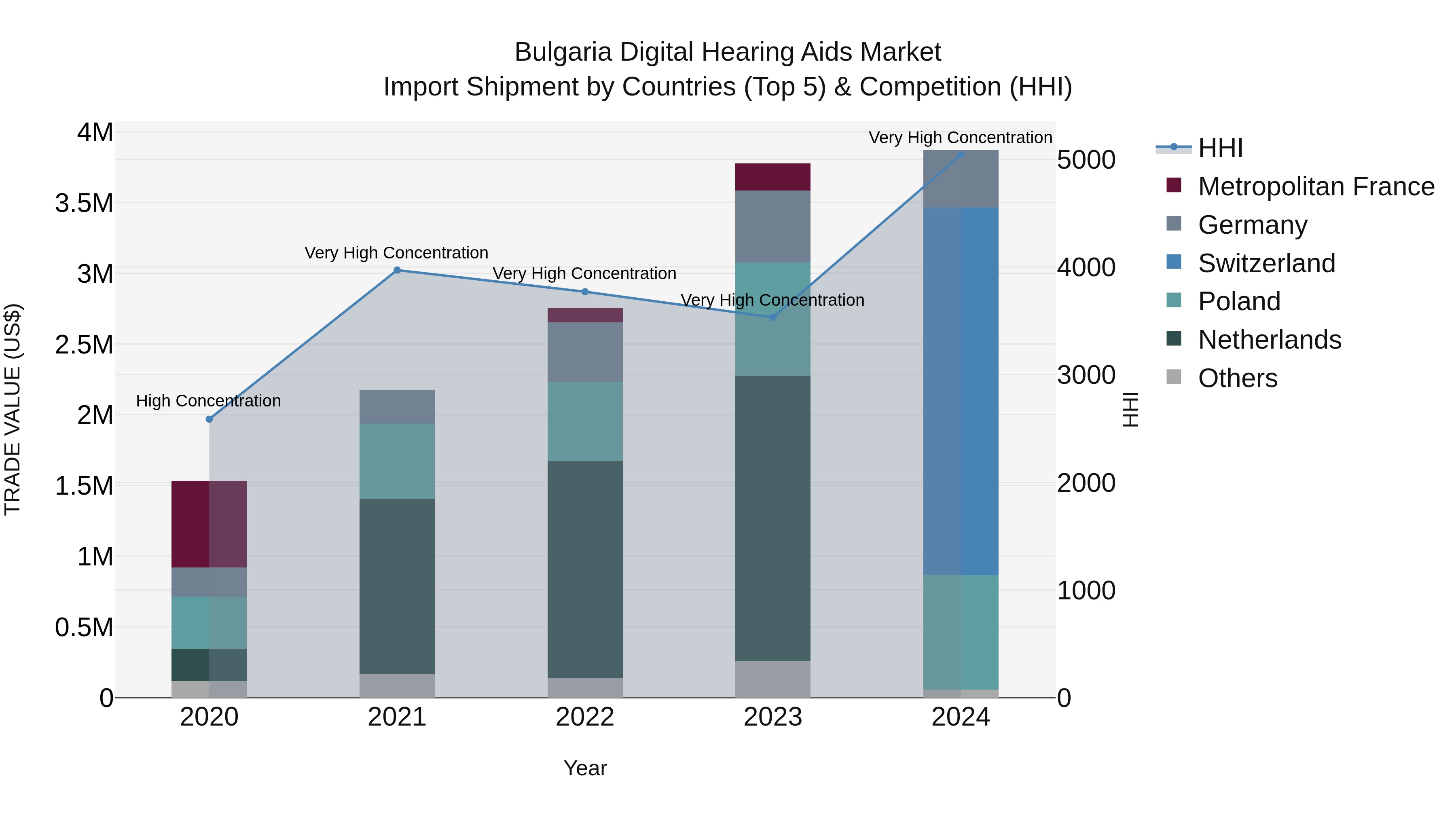Select the 2021 HHI data point

pyautogui.click(x=397, y=270)
